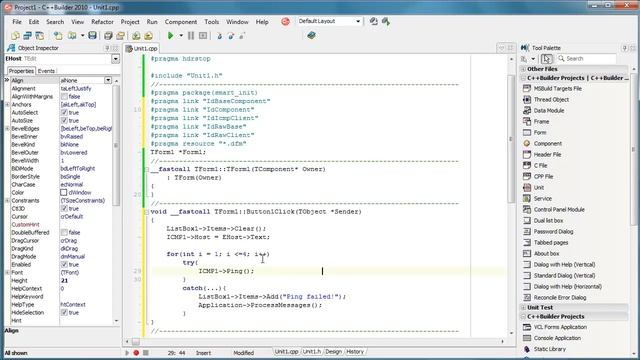The height and width of the screenshot is (360, 640).
Task: Click the Help contents book icon
Action: pyautogui.click(x=311, y=36)
